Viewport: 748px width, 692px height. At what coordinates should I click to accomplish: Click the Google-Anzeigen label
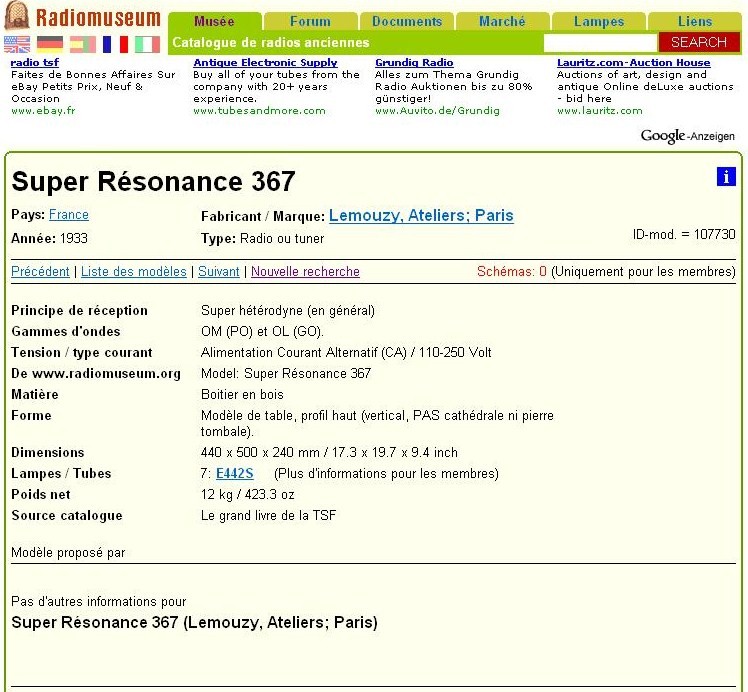point(687,136)
